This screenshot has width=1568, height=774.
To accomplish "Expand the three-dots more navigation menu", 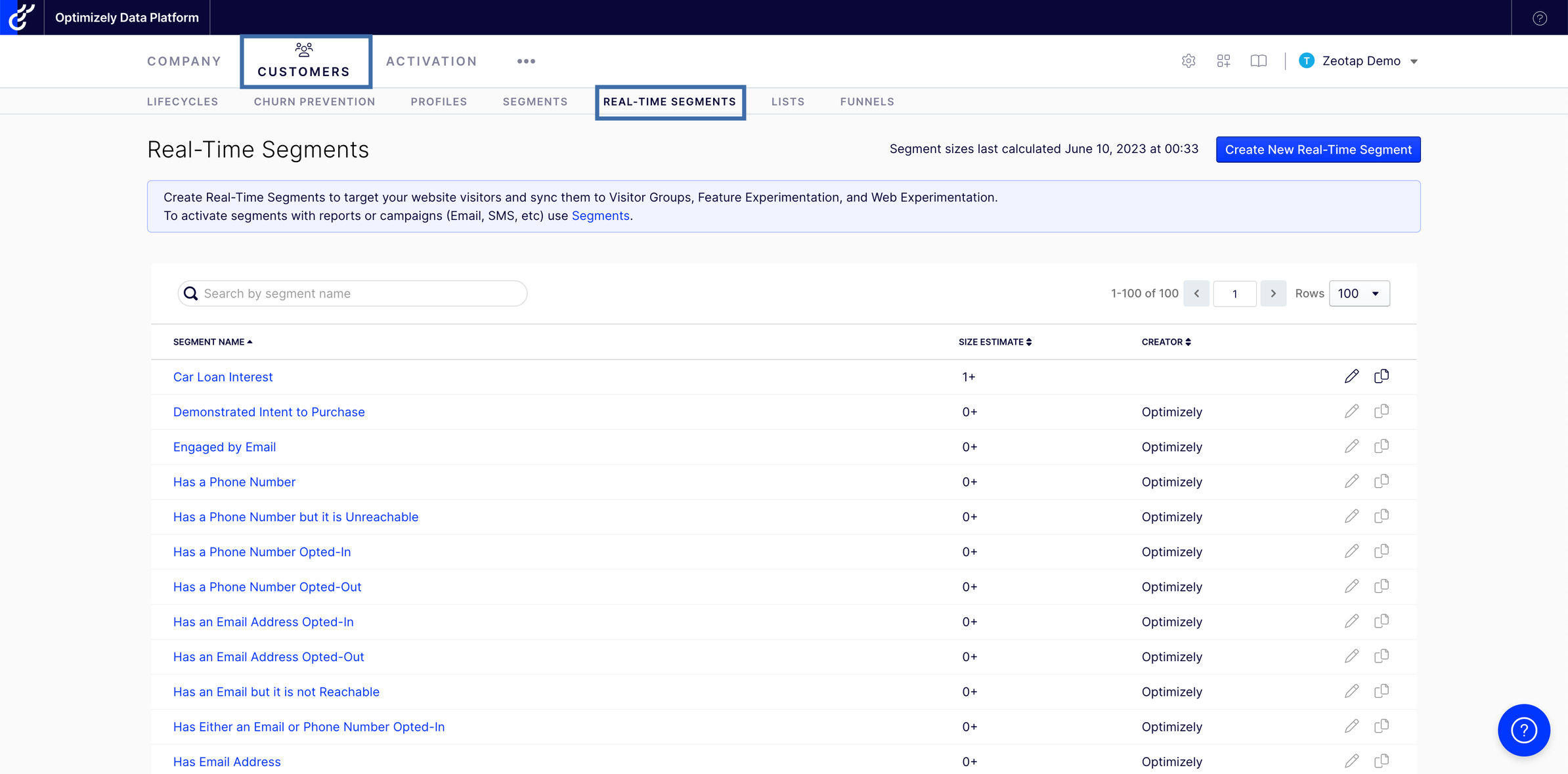I will (526, 61).
